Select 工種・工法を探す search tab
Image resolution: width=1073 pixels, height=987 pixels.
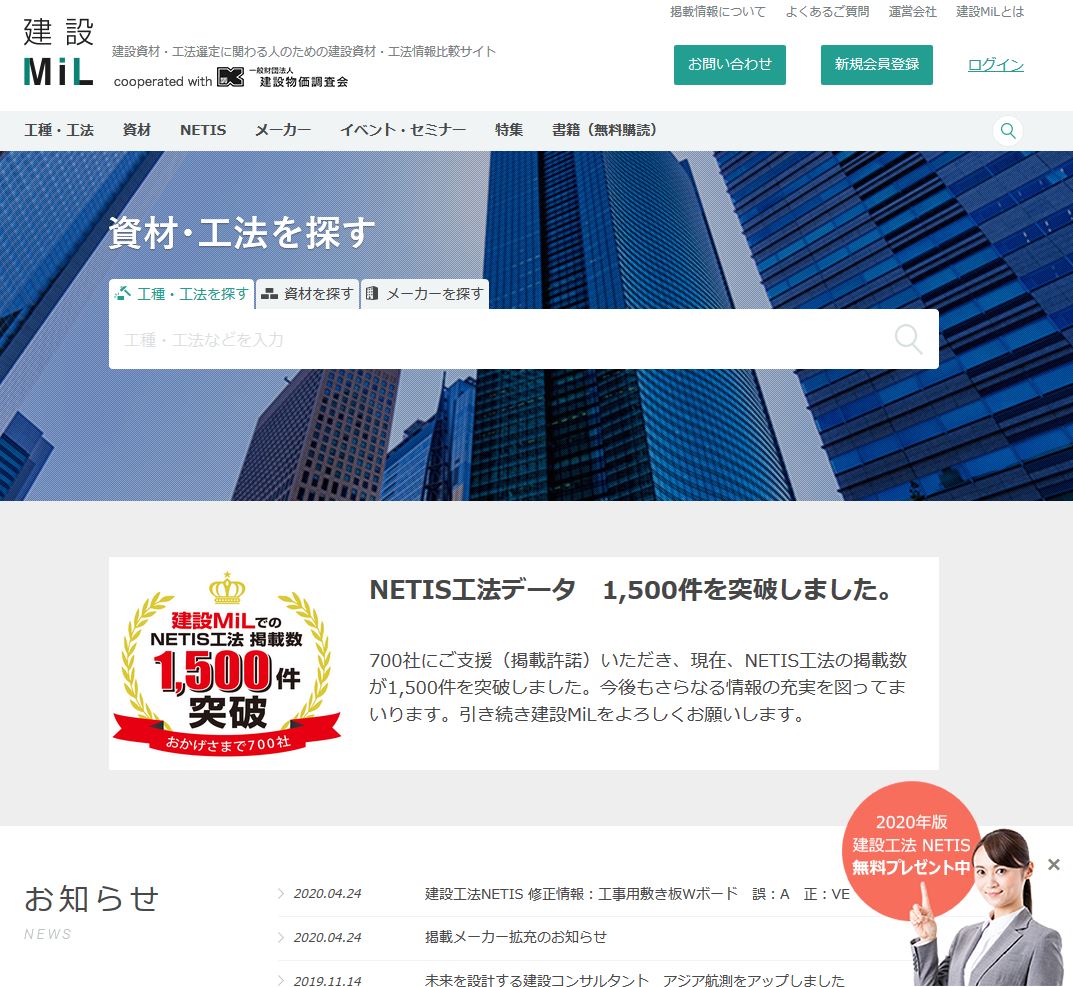[x=181, y=294]
